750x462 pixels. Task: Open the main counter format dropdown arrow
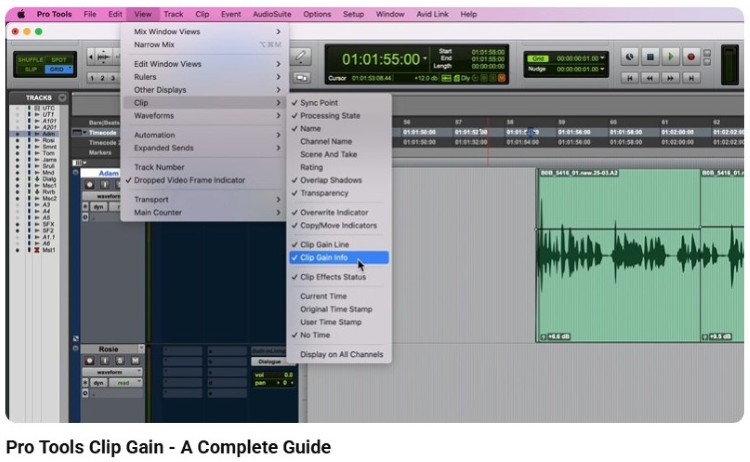(x=425, y=59)
